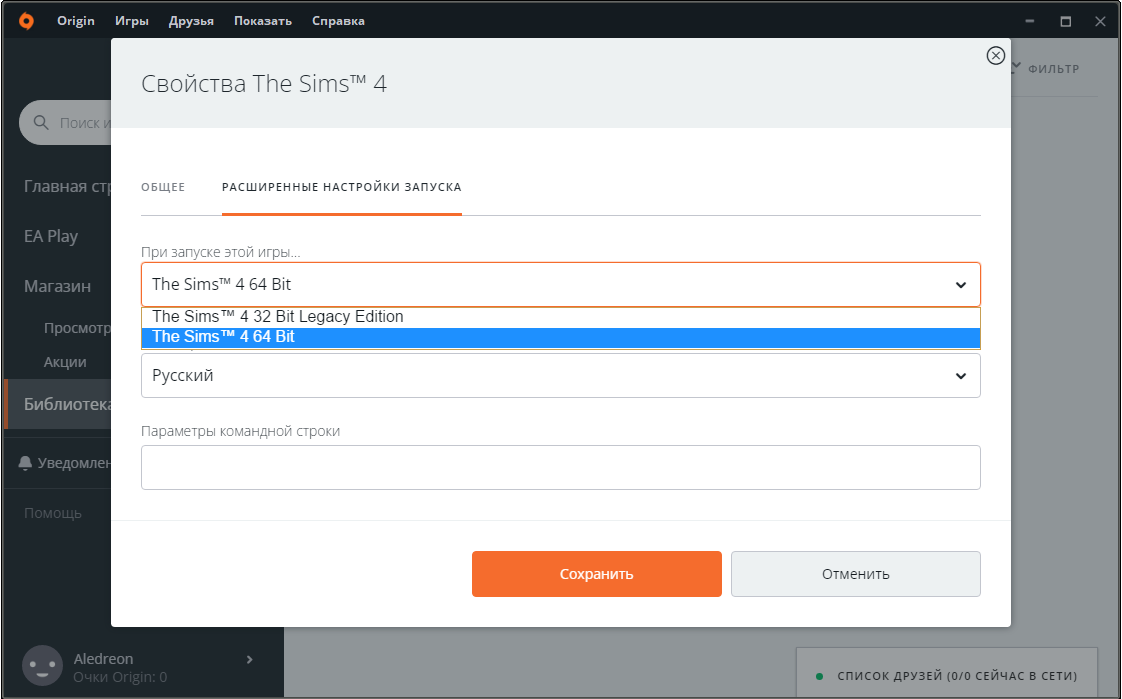Open the Aledreon user avatar
This screenshot has width=1122, height=699.
pos(42,666)
